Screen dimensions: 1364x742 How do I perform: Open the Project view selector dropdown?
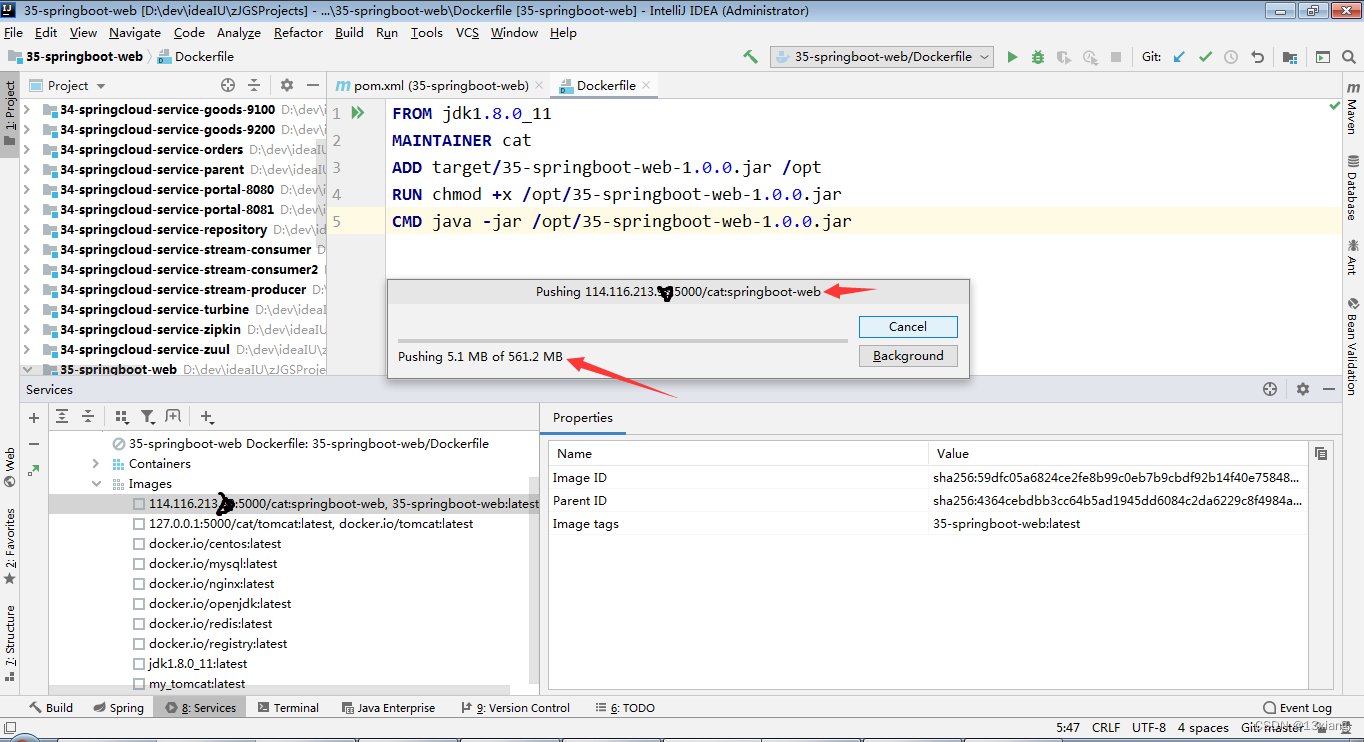pos(76,85)
